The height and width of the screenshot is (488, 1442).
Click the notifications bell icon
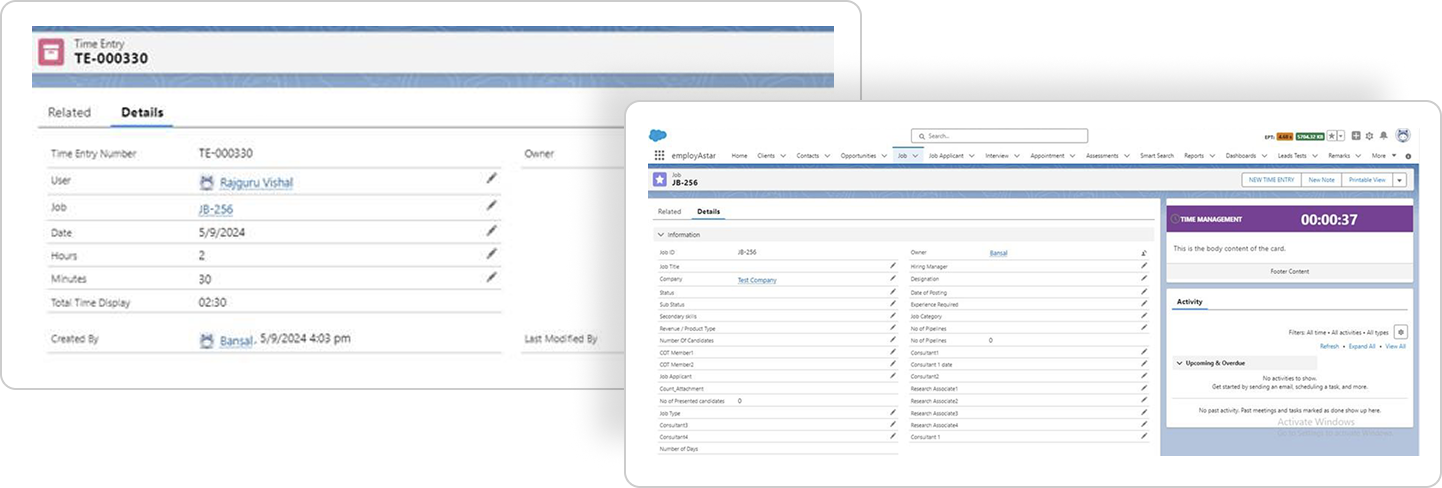pyautogui.click(x=1383, y=136)
